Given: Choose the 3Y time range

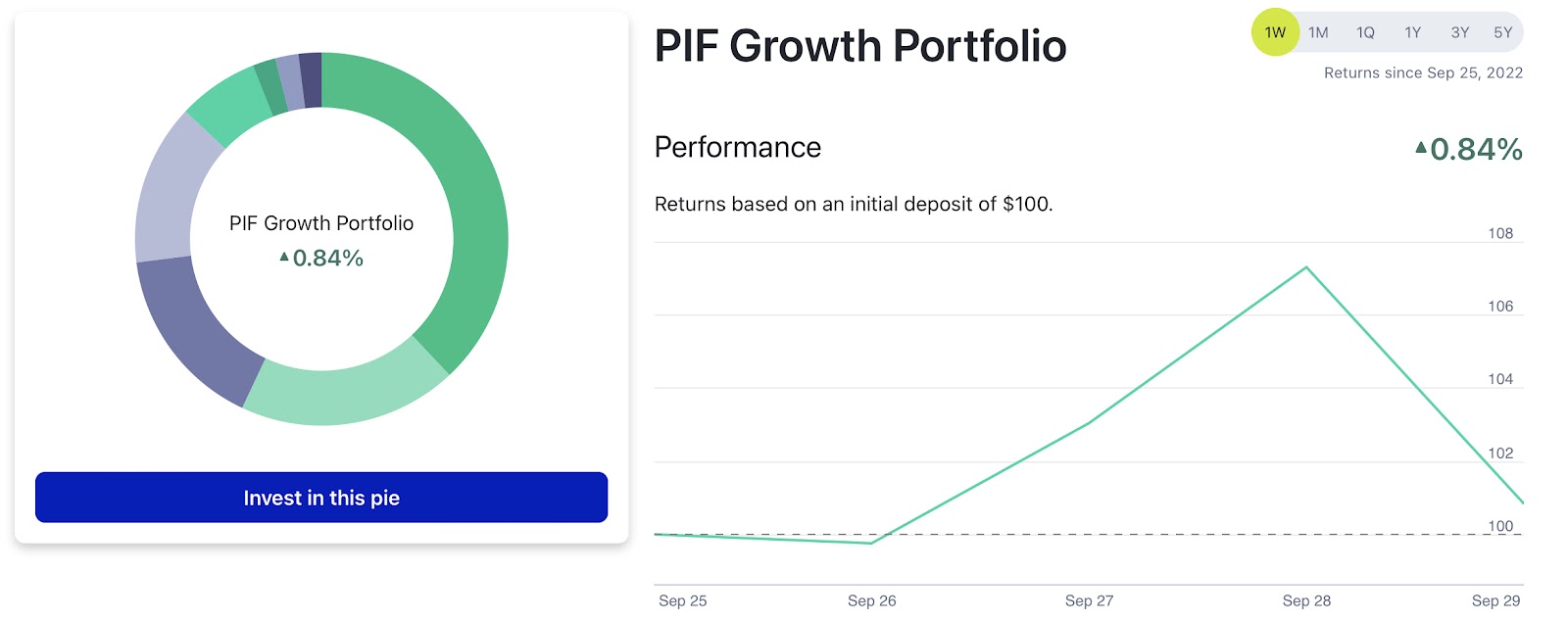Looking at the screenshot, I should click(1459, 32).
